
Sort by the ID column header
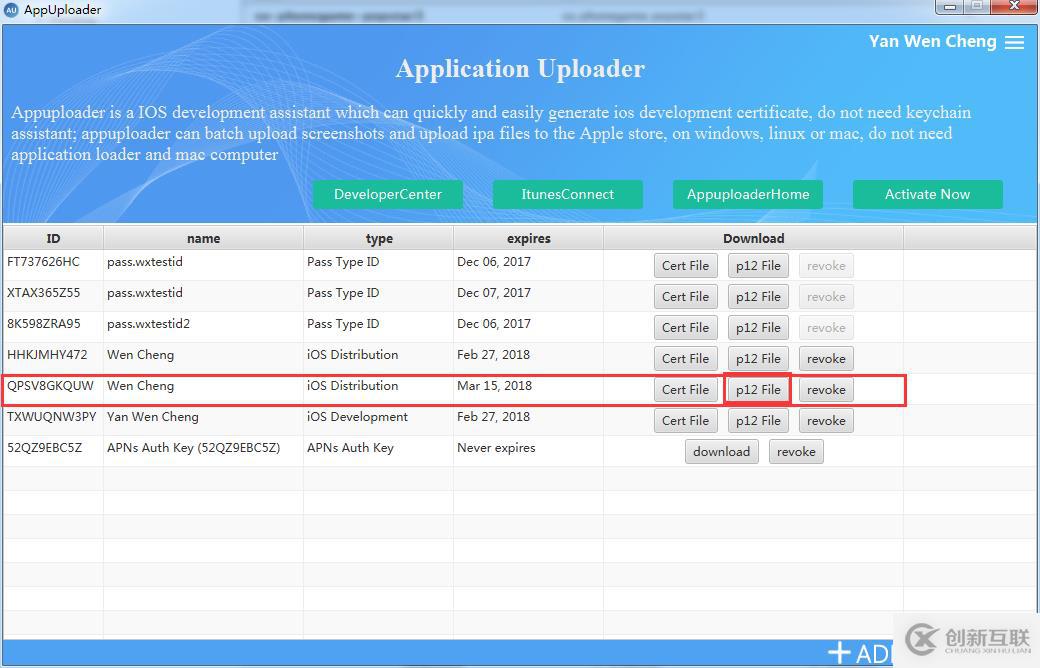53,238
